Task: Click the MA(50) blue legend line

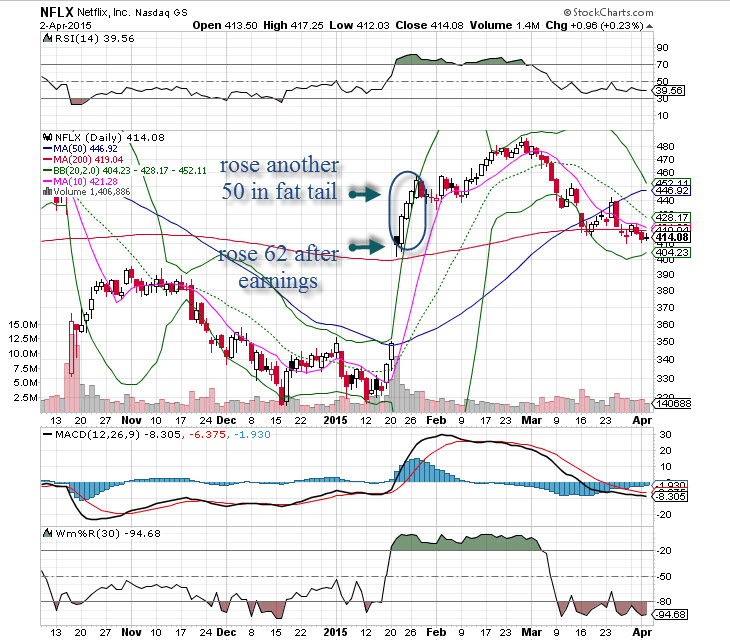Action: point(46,150)
